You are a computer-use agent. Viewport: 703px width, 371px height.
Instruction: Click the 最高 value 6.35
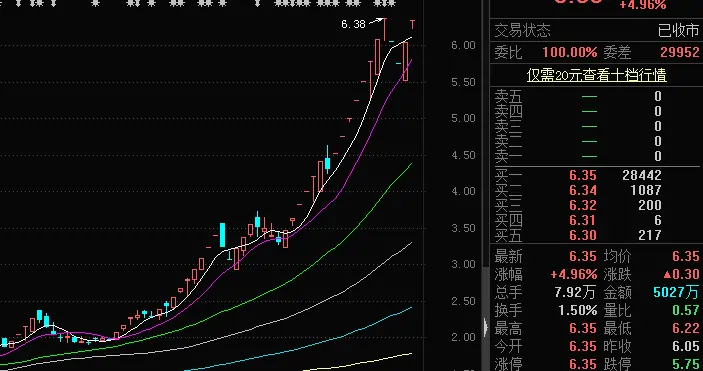[583, 329]
